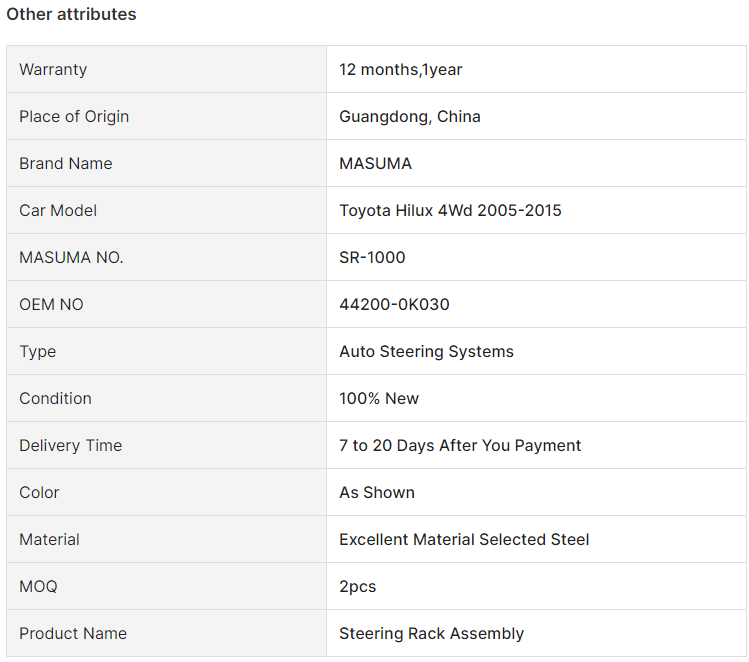The image size is (749, 662).
Task: Select the Brand Name label
Action: [x=65, y=163]
